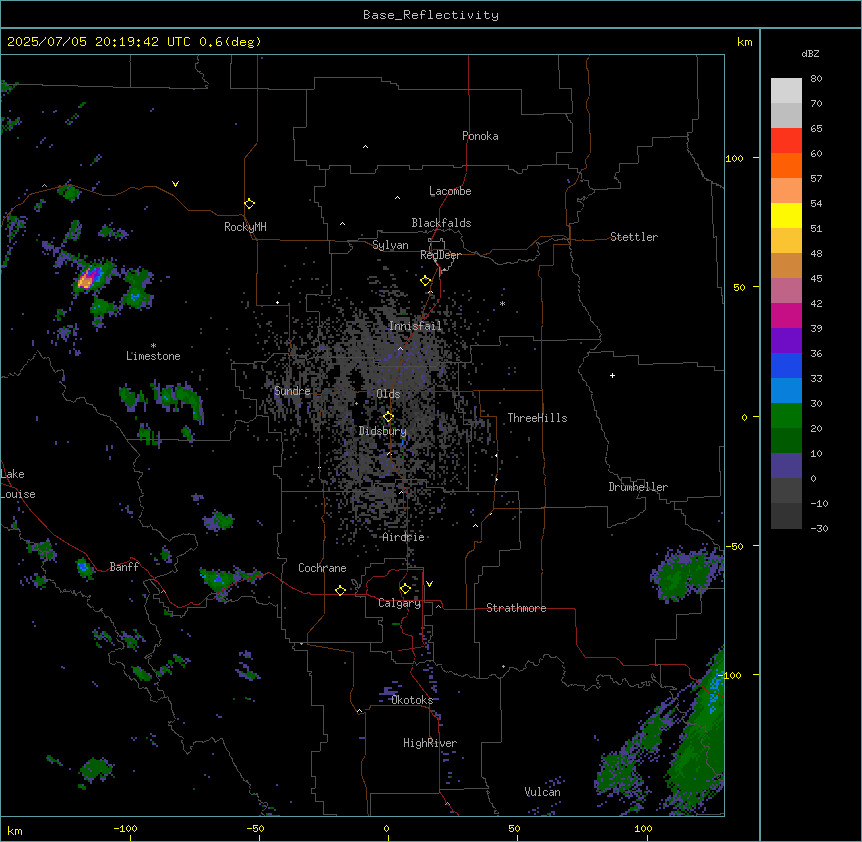Select the yellow diamond marker beside Cochrane
Viewport: 862px width, 842px height.
[x=340, y=590]
